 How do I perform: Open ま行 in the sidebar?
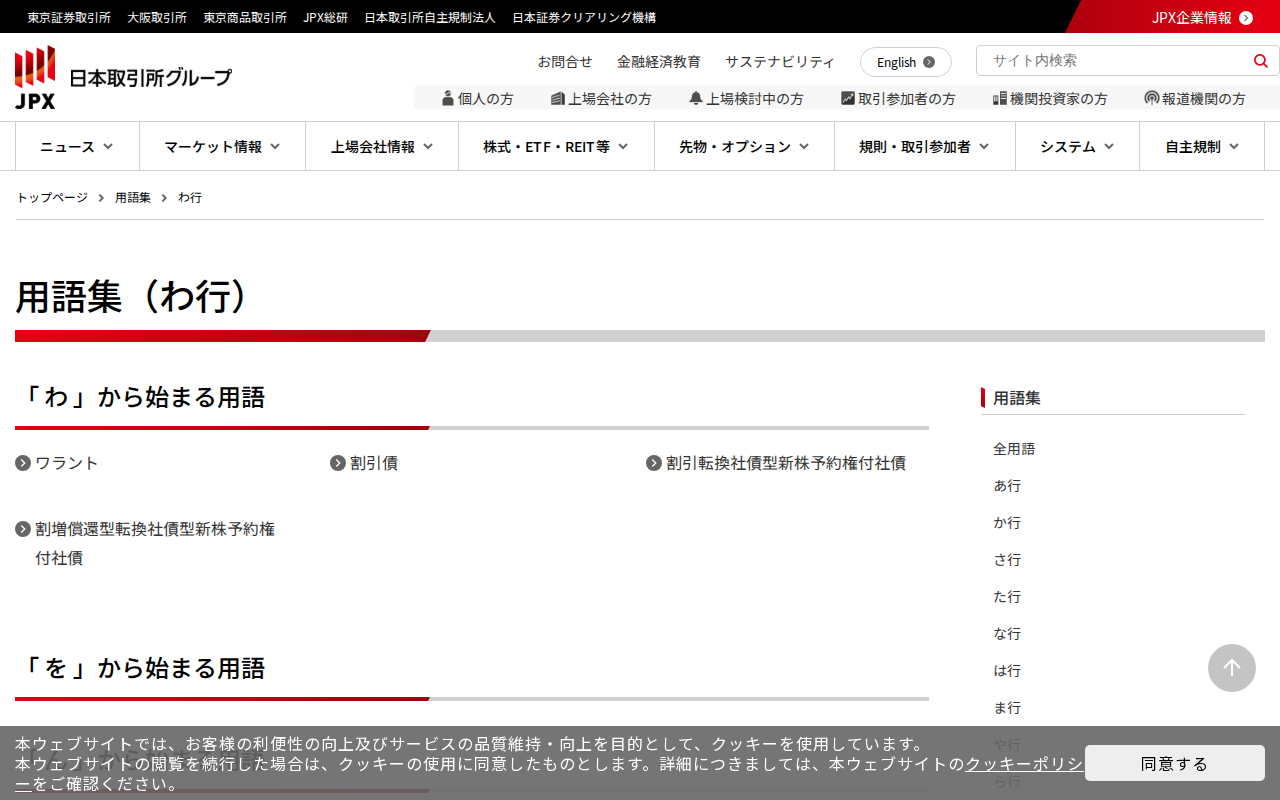coord(1007,708)
